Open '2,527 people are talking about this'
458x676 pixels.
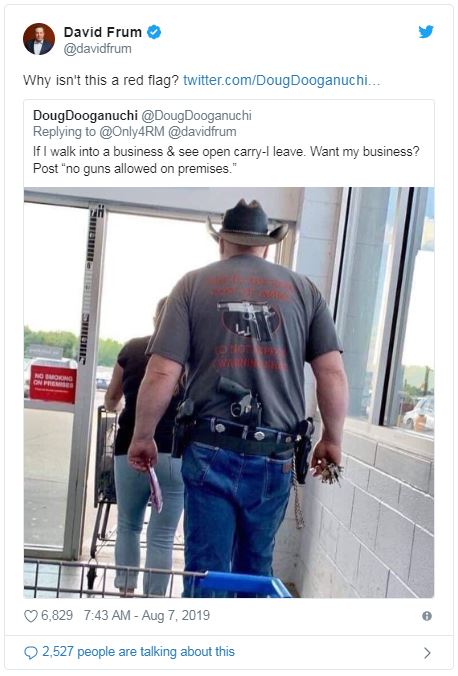138,651
